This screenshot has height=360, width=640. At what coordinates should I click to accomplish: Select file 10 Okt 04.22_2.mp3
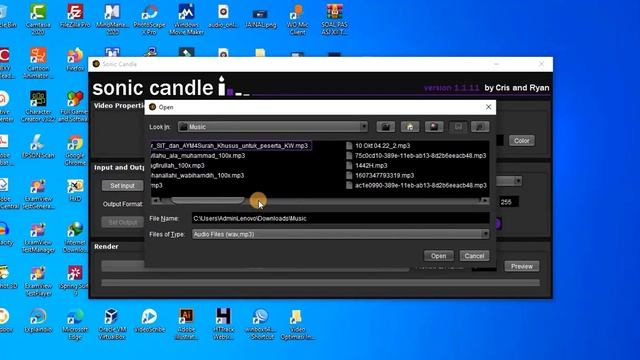pyautogui.click(x=378, y=146)
